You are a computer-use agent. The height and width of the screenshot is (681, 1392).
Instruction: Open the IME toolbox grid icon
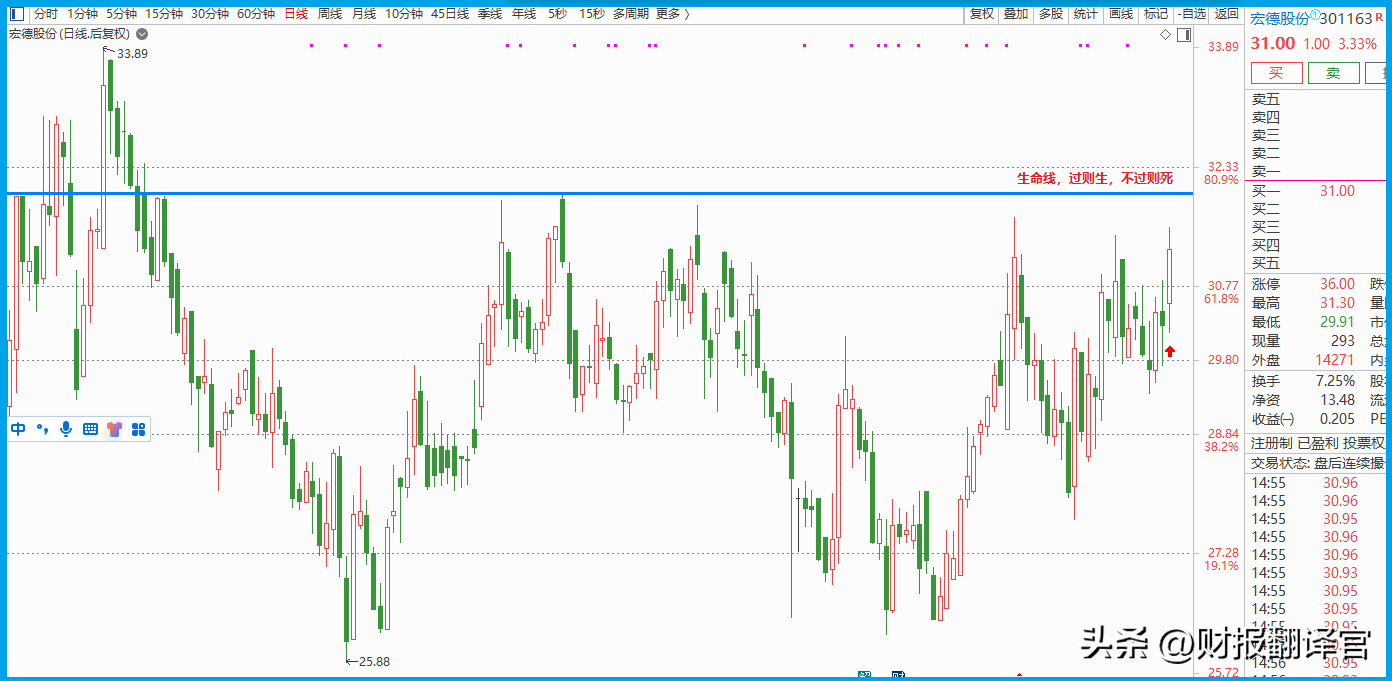pos(138,429)
